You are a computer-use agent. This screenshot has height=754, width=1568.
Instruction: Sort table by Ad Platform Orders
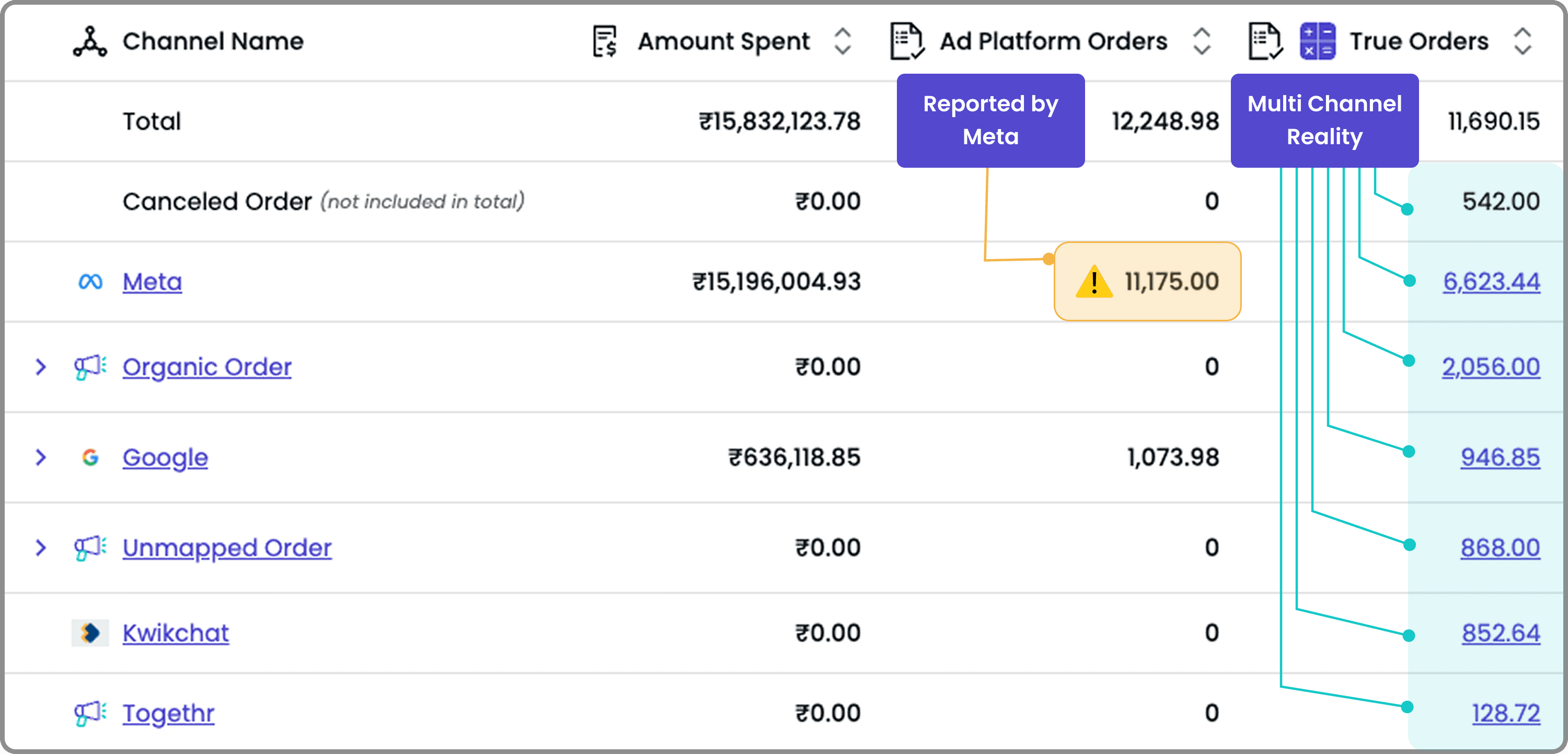coord(1202,41)
